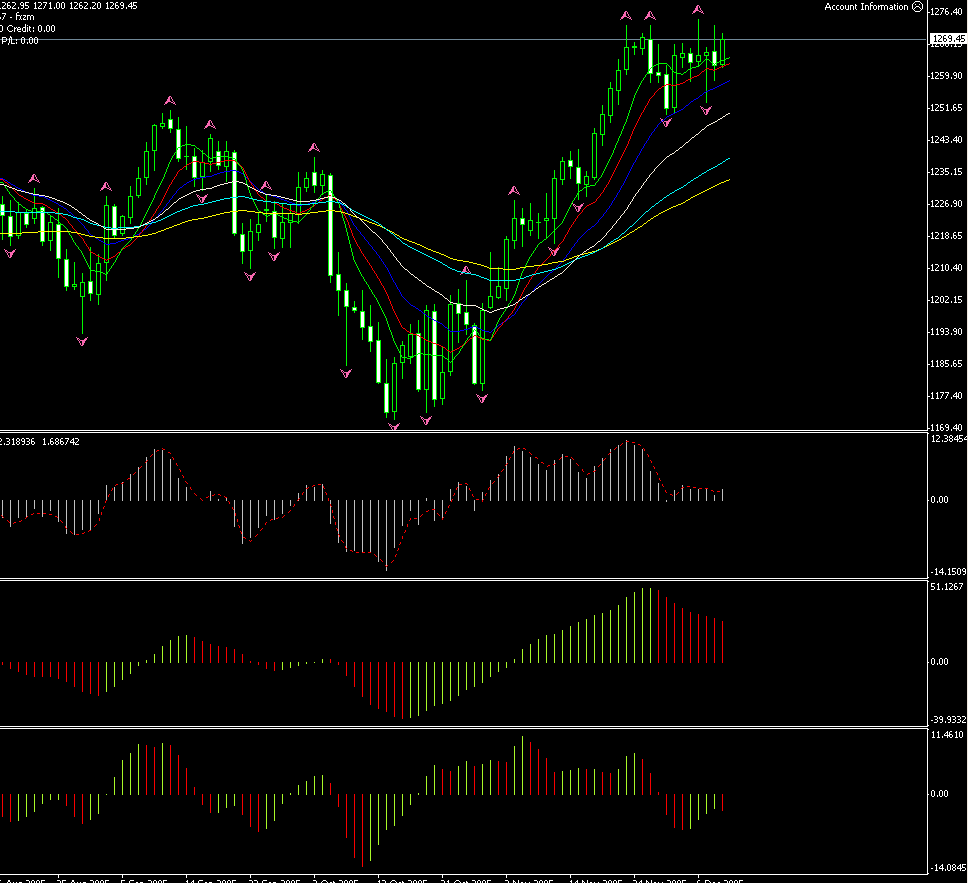Viewport: 968px width, 883px height.
Task: Click the 1193.90 price axis label
Action: pos(948,332)
